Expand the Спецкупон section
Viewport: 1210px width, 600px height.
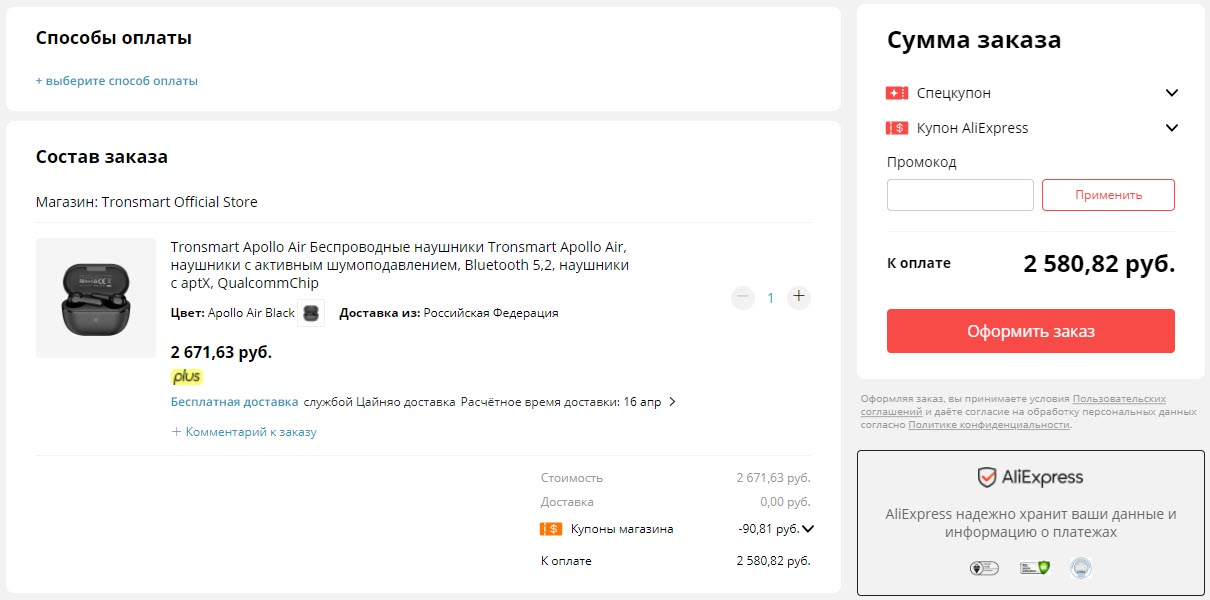[x=1171, y=92]
